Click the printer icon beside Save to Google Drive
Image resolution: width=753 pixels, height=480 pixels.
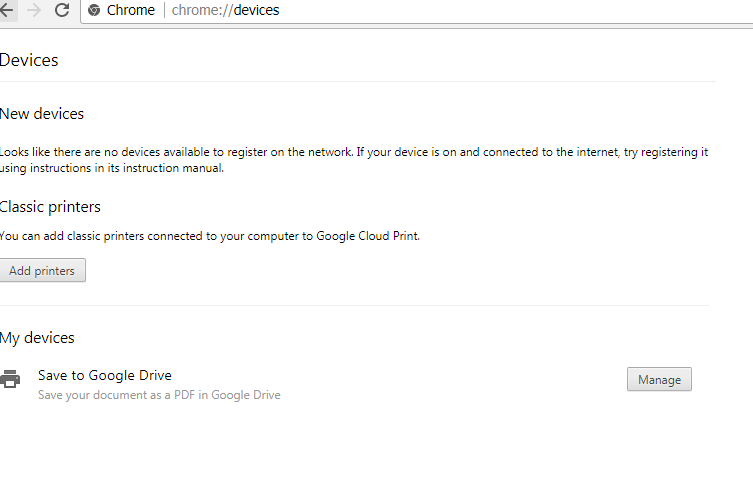coord(10,379)
